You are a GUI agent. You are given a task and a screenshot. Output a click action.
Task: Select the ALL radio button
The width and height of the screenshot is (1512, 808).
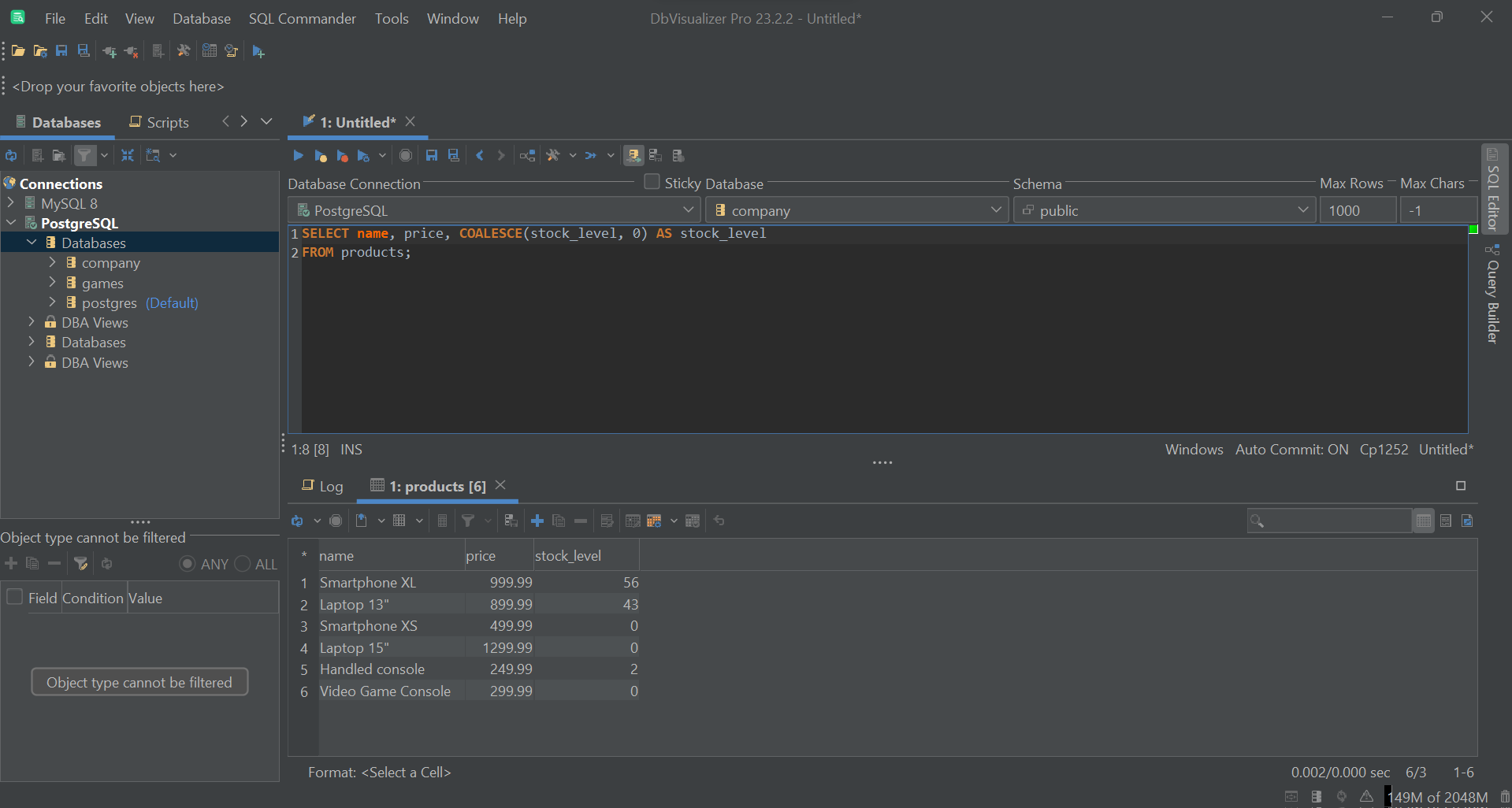pyautogui.click(x=243, y=564)
